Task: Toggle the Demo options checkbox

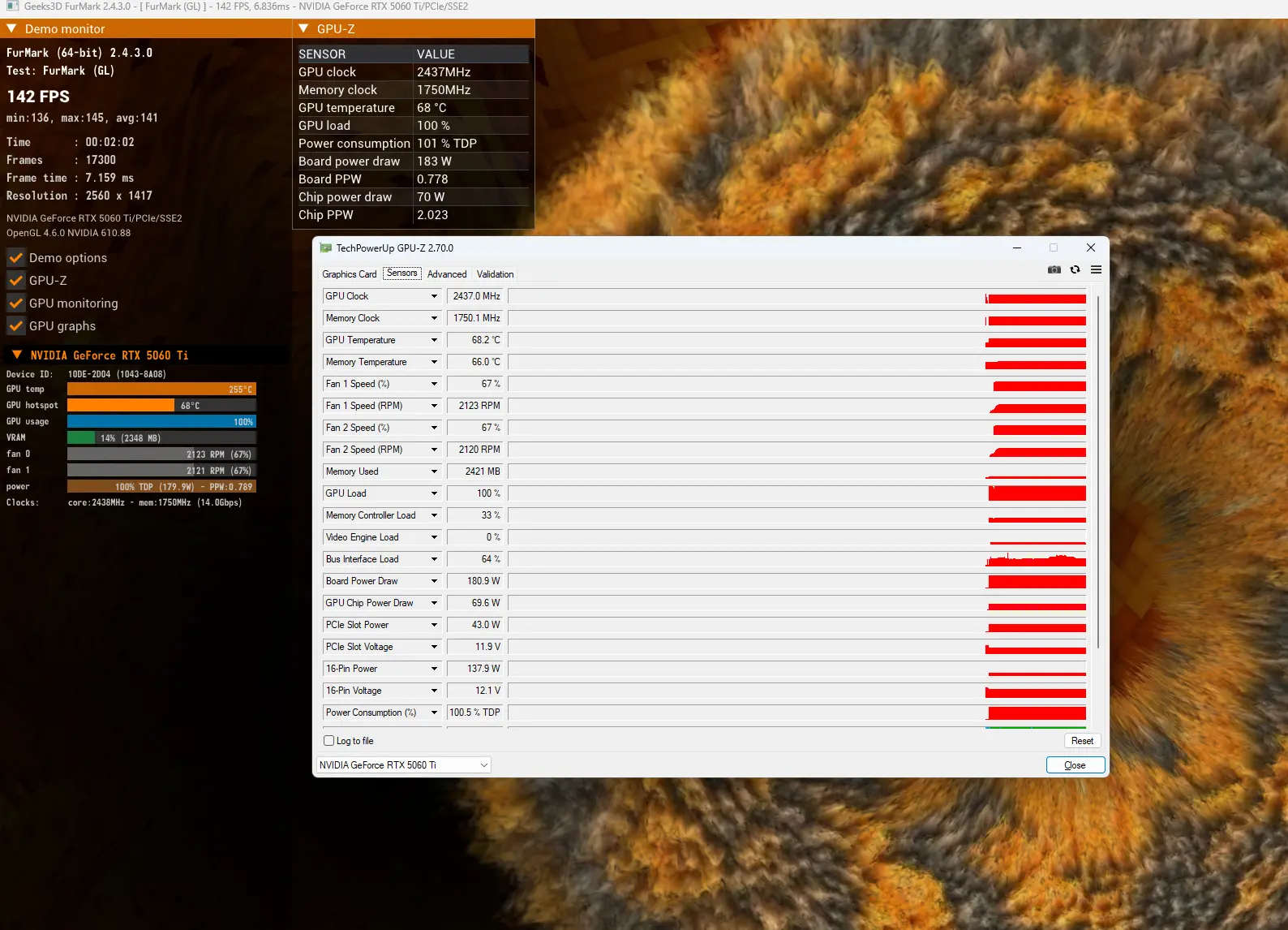Action: (x=15, y=258)
